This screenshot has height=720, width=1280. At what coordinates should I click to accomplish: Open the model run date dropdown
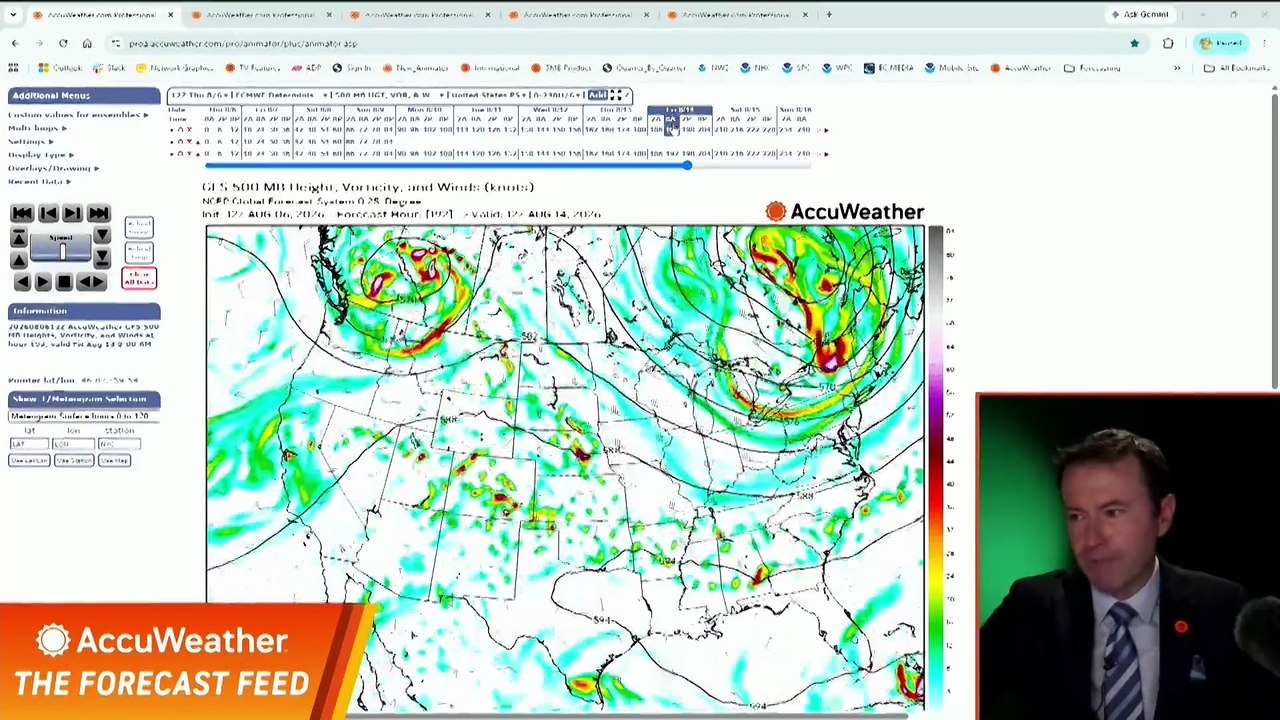point(201,95)
